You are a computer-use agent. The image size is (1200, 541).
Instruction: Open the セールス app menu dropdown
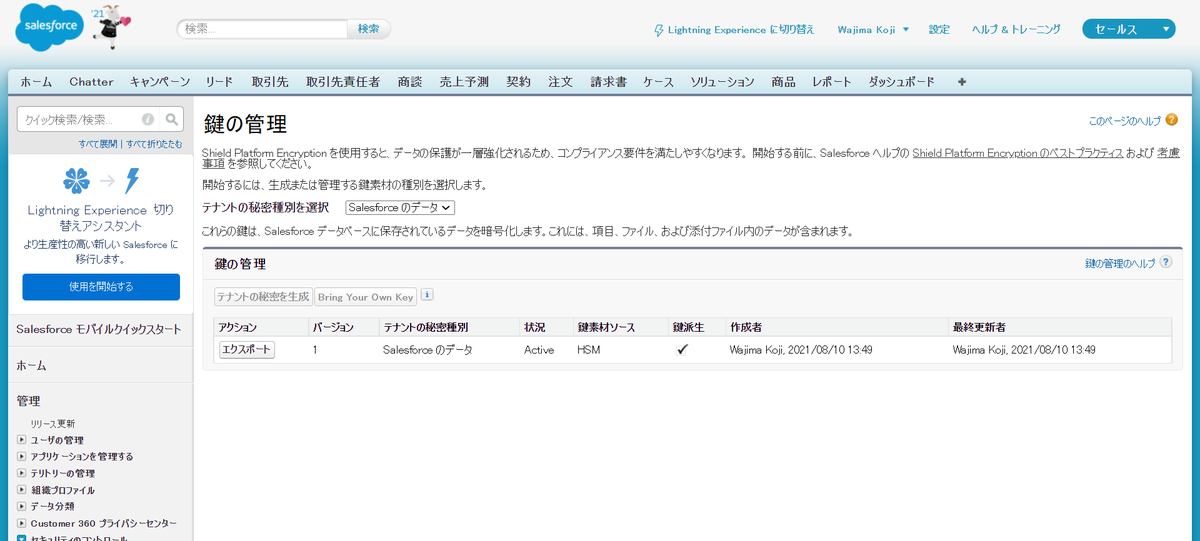click(x=1128, y=29)
